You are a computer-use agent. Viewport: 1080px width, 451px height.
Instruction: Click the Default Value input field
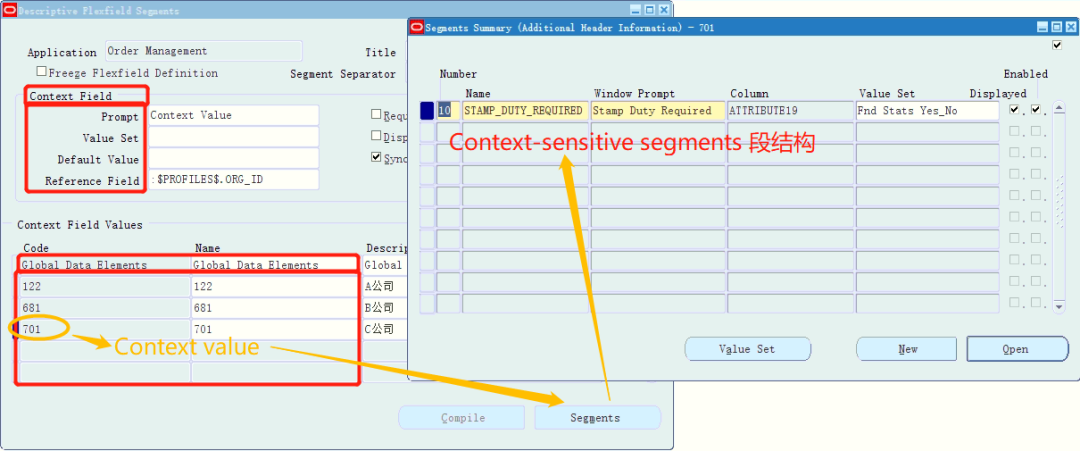pos(233,158)
